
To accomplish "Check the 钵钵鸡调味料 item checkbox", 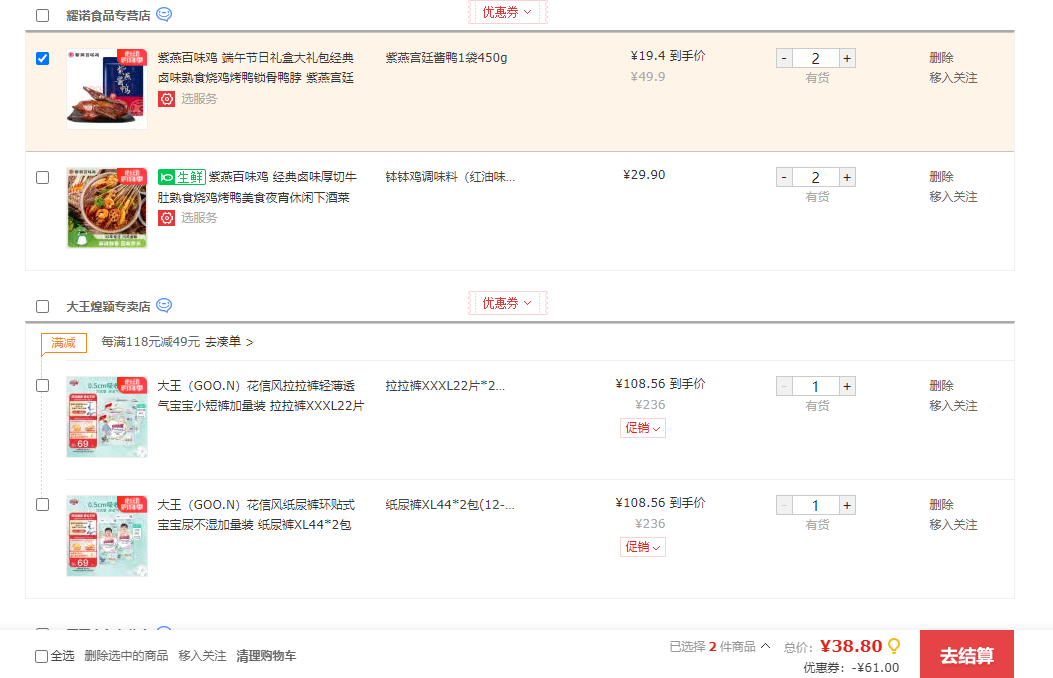I will tap(42, 177).
